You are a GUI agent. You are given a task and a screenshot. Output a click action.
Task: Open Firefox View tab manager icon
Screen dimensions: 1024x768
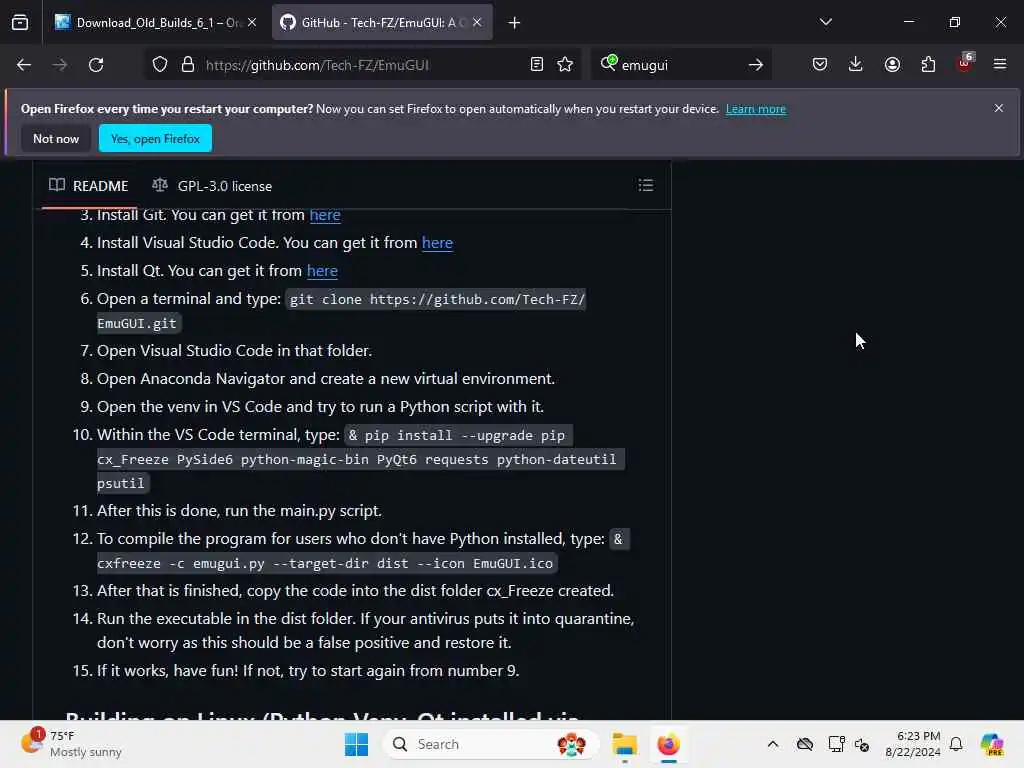click(x=20, y=22)
